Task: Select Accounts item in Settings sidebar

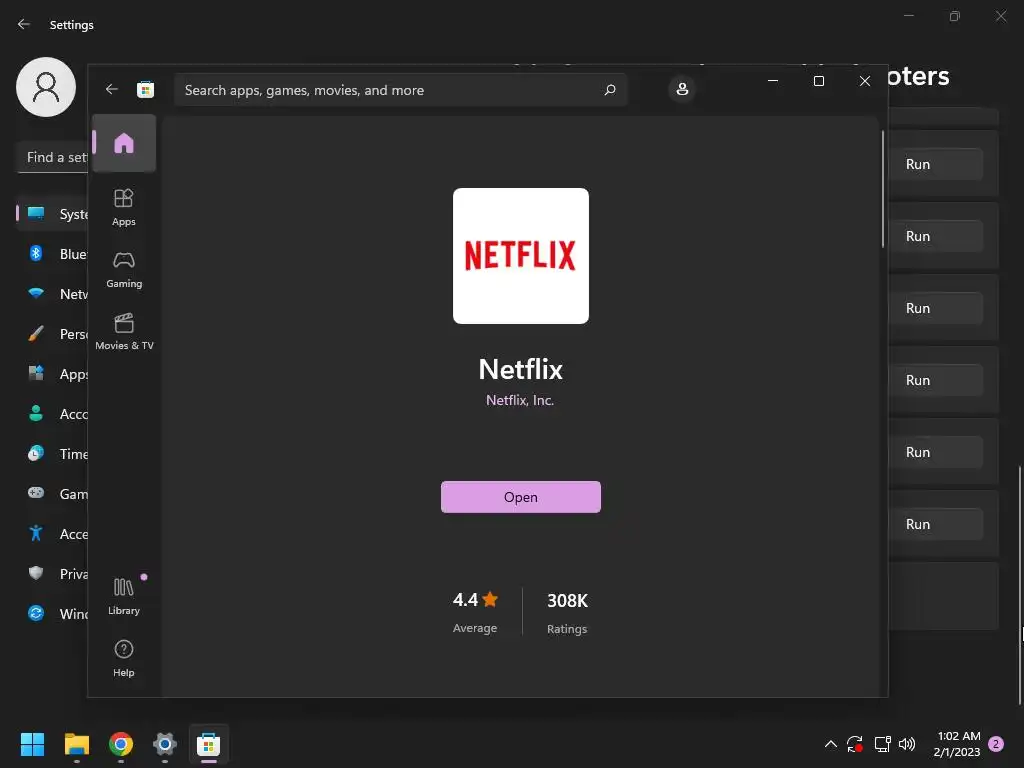Action: pos(52,413)
